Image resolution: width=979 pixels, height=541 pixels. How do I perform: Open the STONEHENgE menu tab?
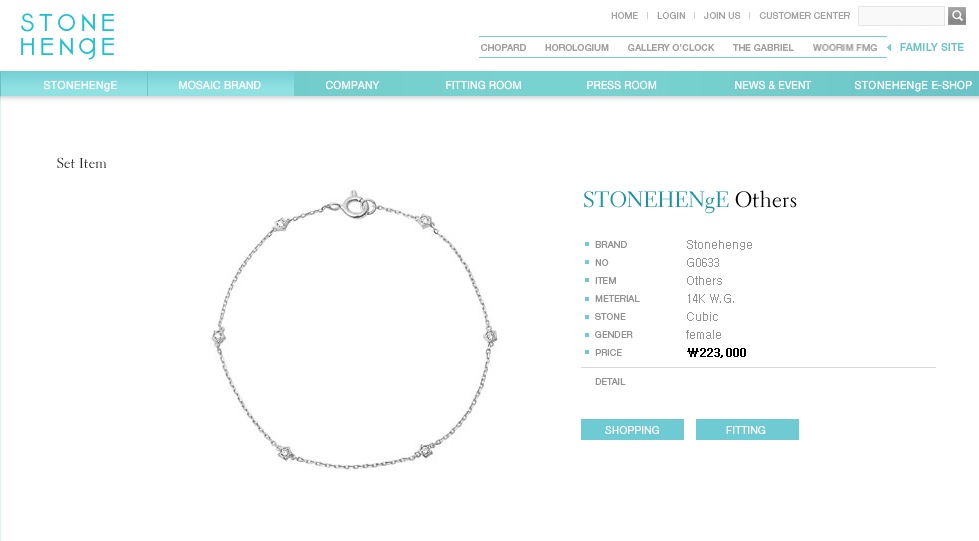coord(80,85)
